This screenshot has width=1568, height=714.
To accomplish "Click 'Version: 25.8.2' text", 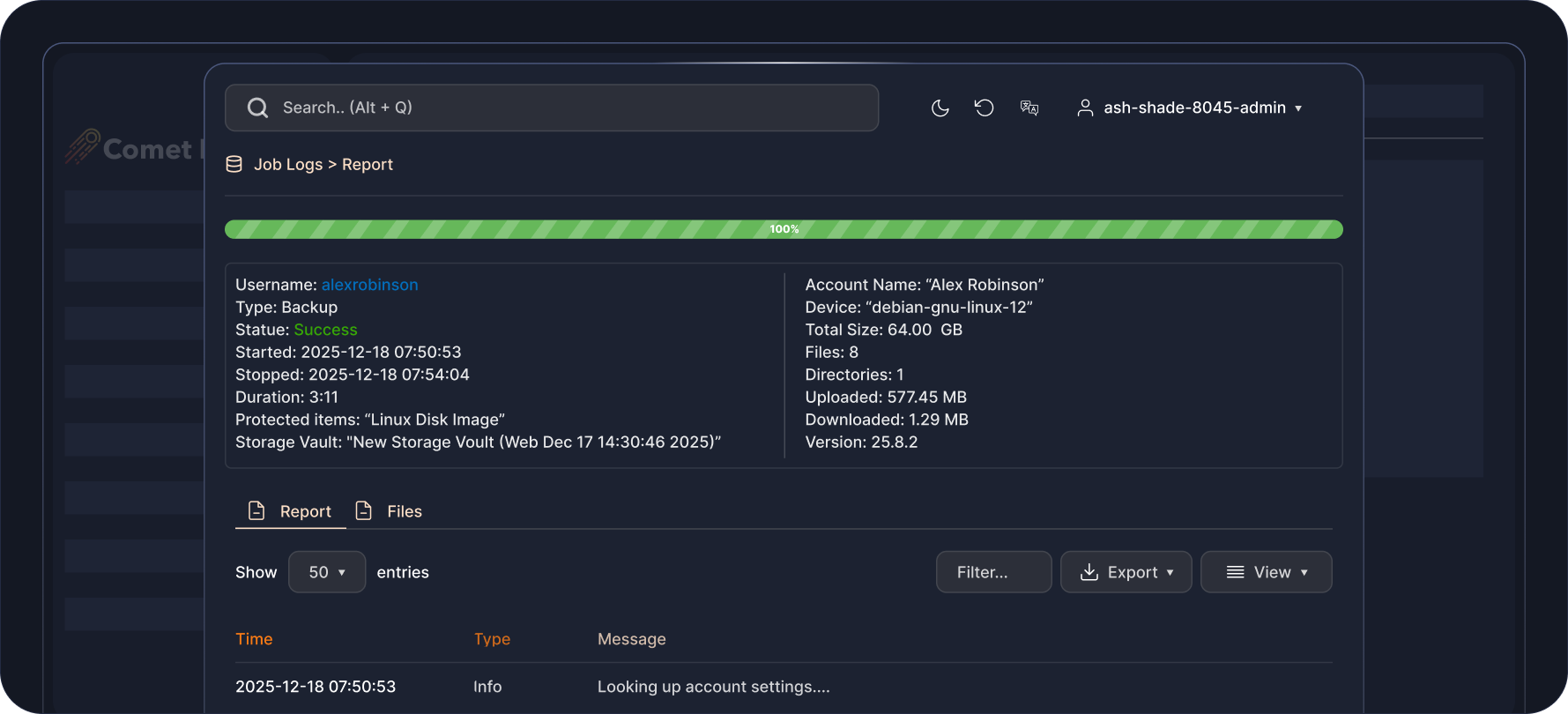I will click(x=861, y=442).
